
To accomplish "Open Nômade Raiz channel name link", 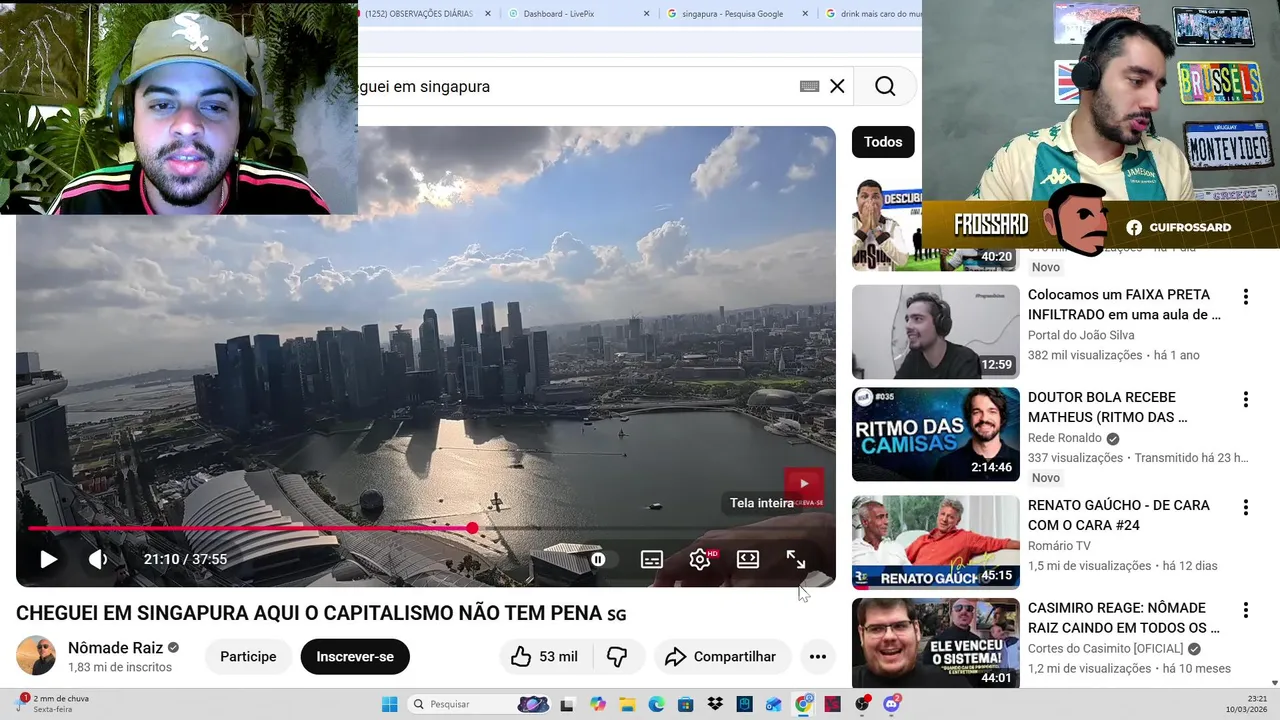I will click(115, 647).
